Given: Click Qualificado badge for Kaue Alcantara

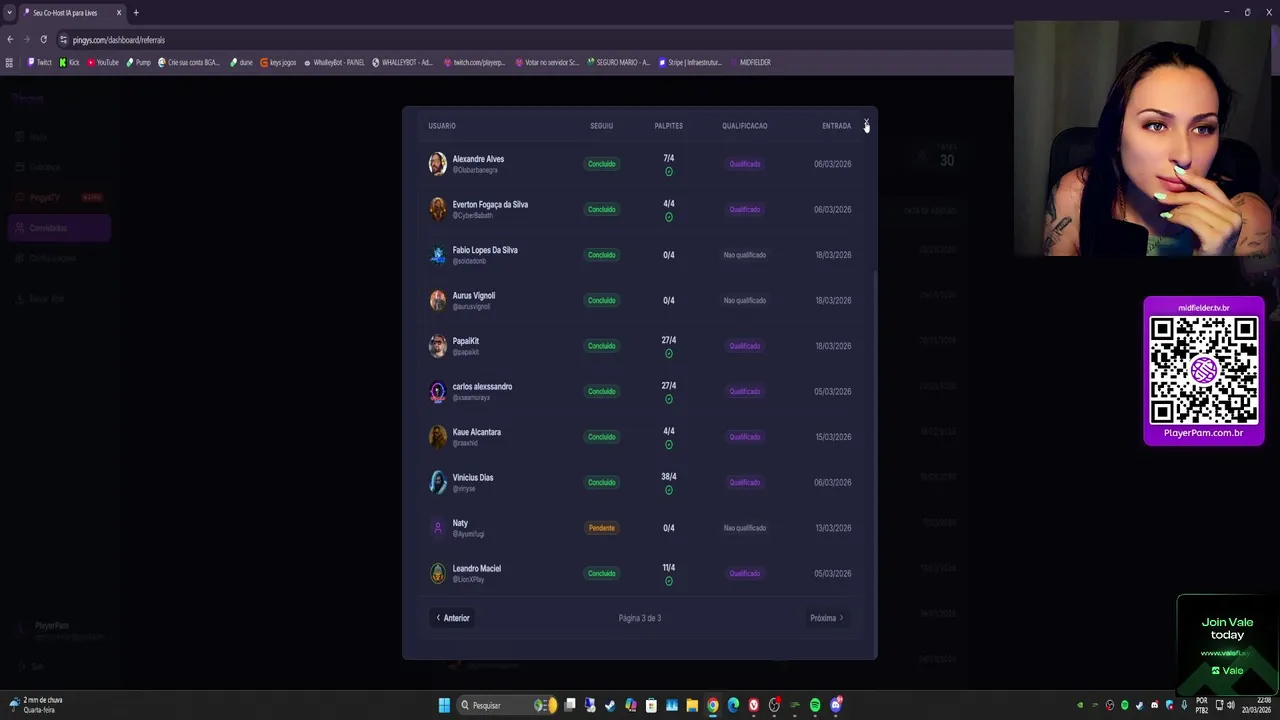Looking at the screenshot, I should [x=744, y=437].
